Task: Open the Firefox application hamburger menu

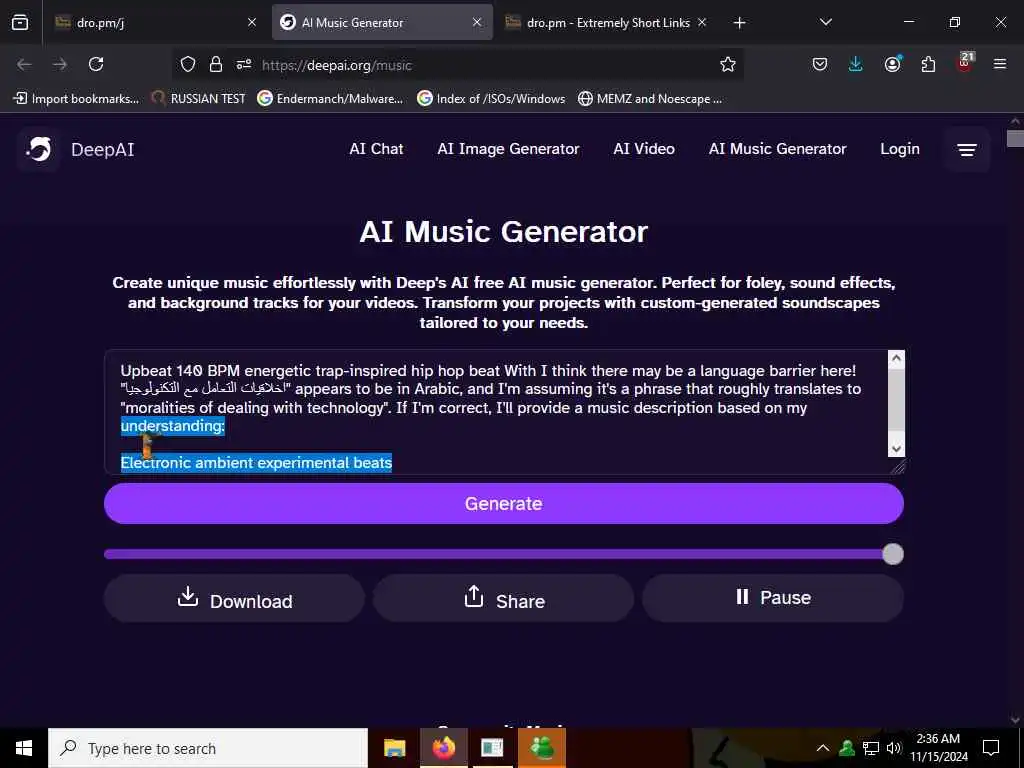Action: (1000, 64)
